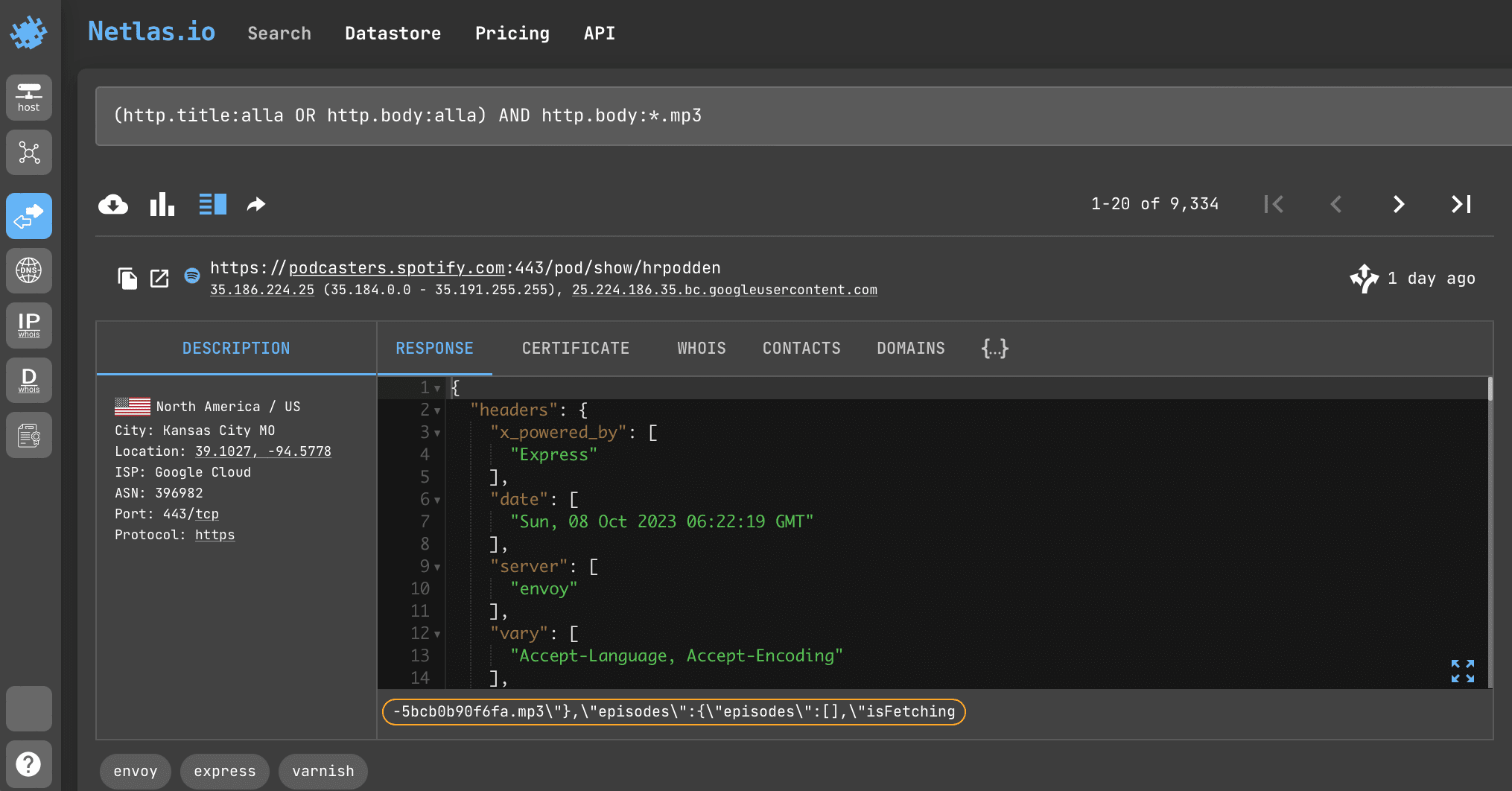Click the Netlas logo icon
The width and height of the screenshot is (1512, 791).
click(28, 33)
